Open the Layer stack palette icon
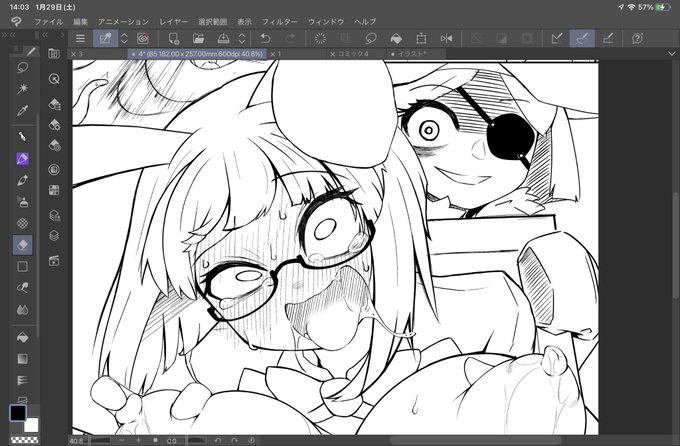 tap(54, 236)
